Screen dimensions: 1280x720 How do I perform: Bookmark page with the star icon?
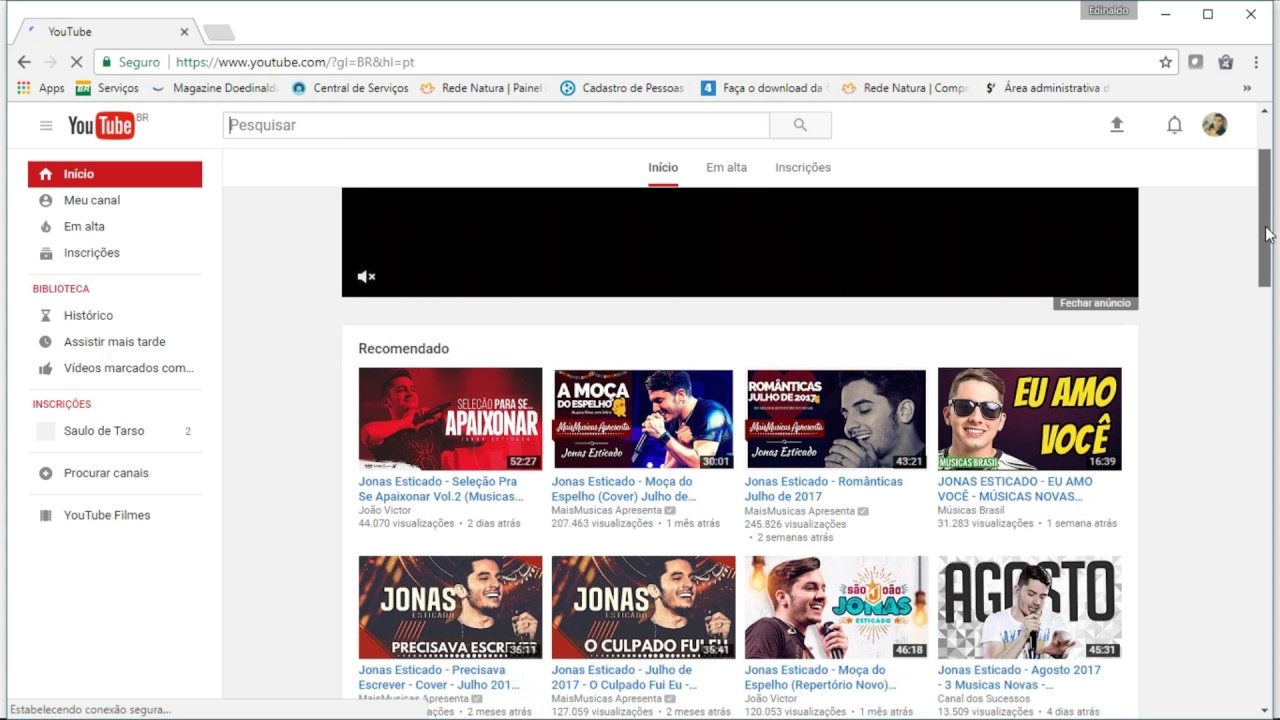click(x=1165, y=62)
